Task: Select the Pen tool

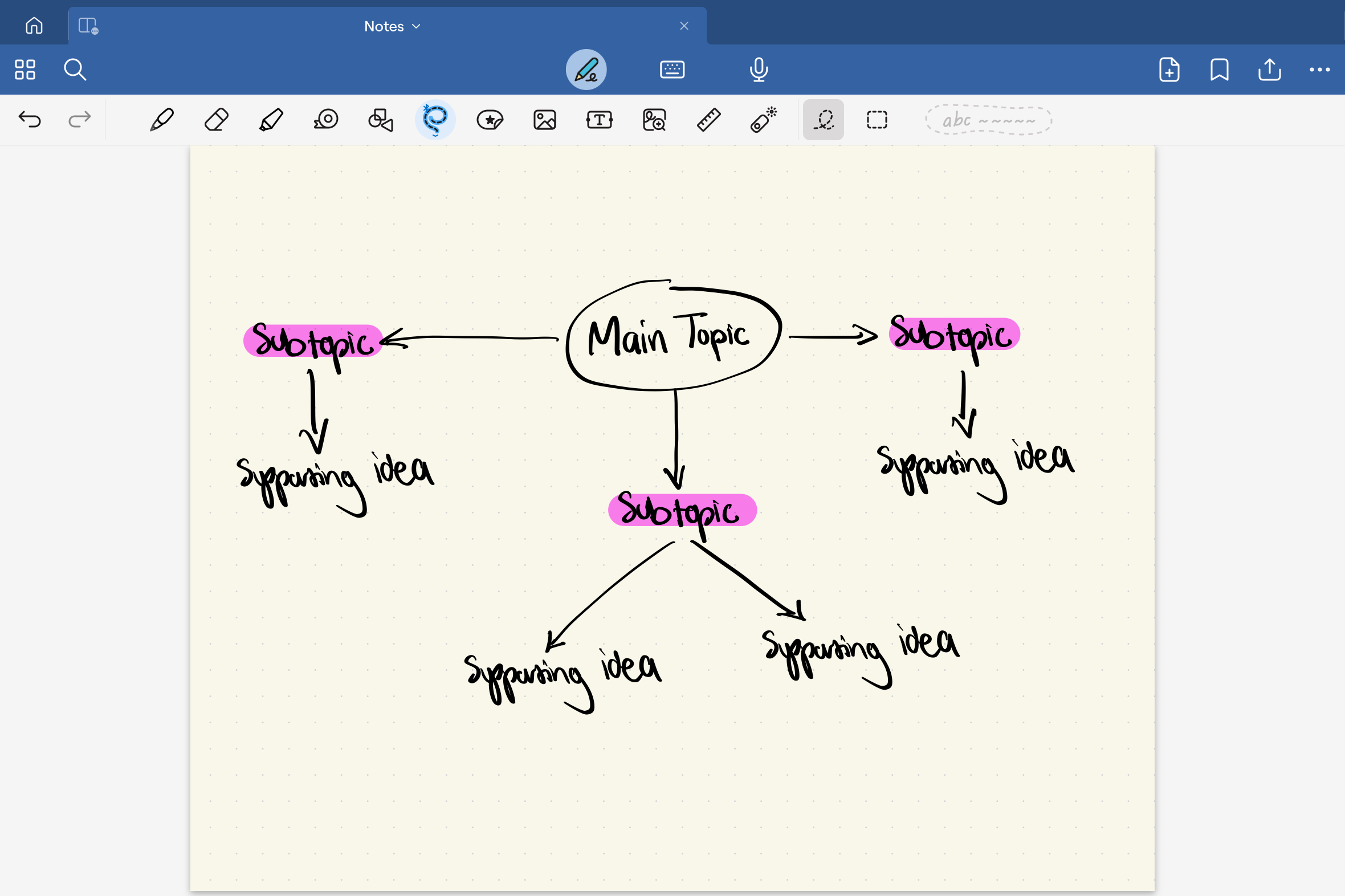Action: [162, 120]
